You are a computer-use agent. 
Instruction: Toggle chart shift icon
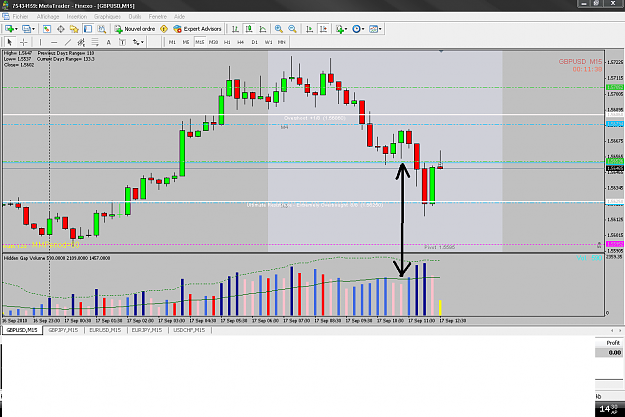click(x=323, y=29)
